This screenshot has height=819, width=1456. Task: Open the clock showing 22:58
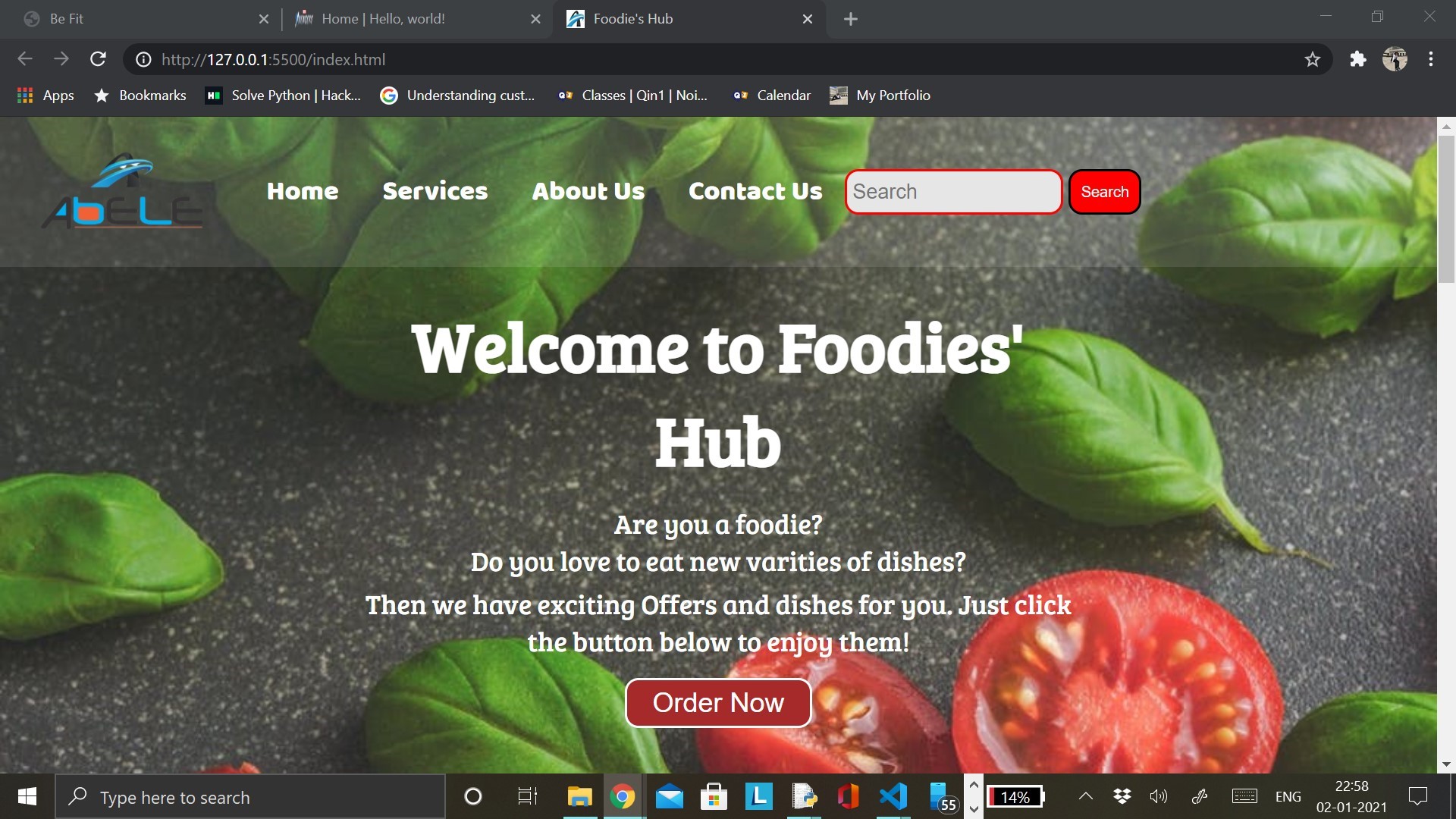pyautogui.click(x=1351, y=796)
